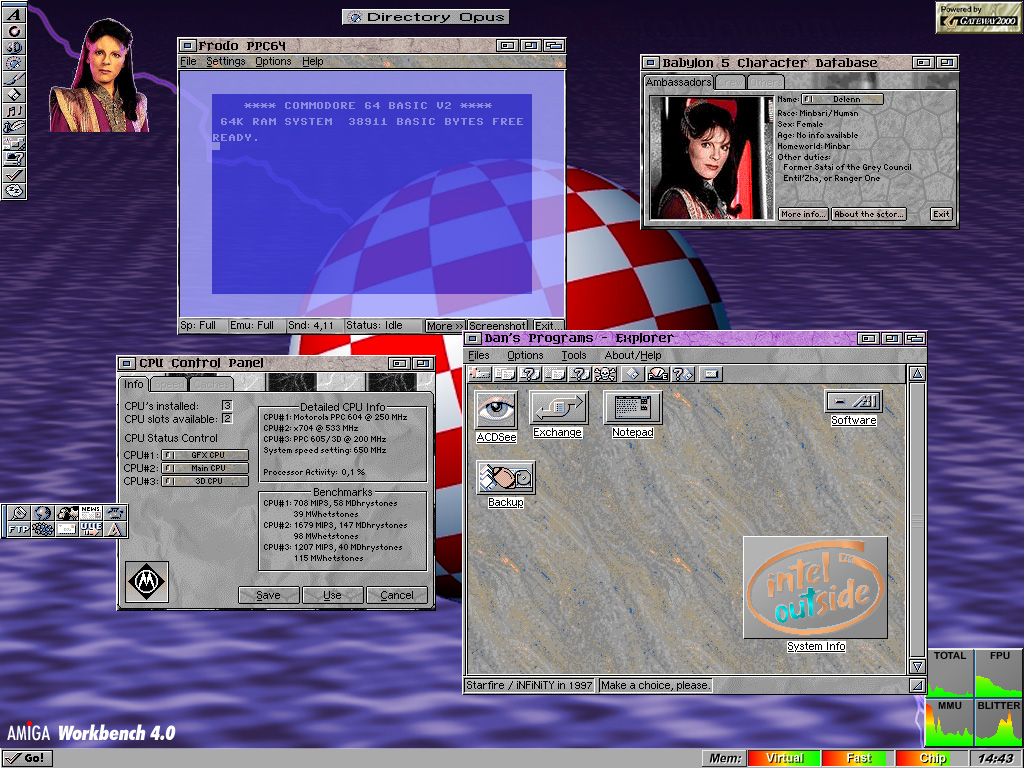Click the 3D icon in left dock

[x=14, y=47]
